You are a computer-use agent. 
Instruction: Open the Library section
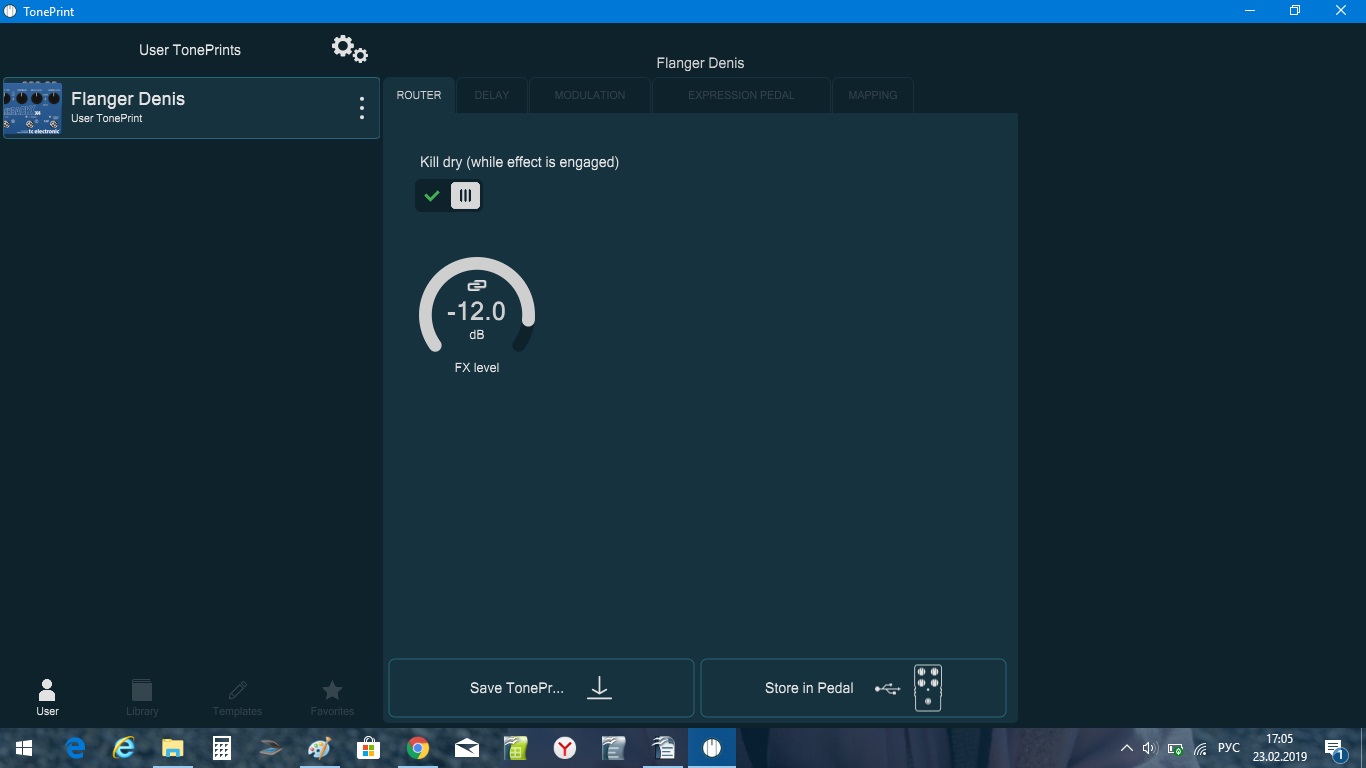pyautogui.click(x=142, y=698)
